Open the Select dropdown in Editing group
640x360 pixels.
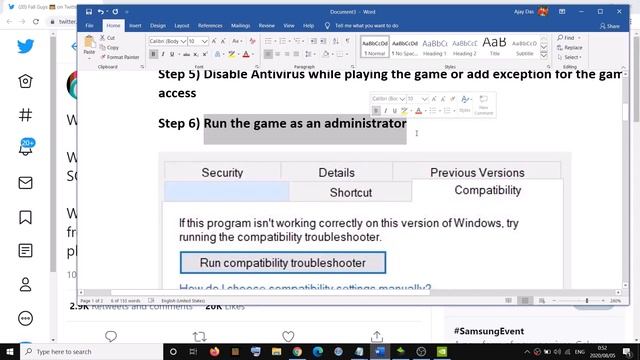pyautogui.click(x=569, y=57)
